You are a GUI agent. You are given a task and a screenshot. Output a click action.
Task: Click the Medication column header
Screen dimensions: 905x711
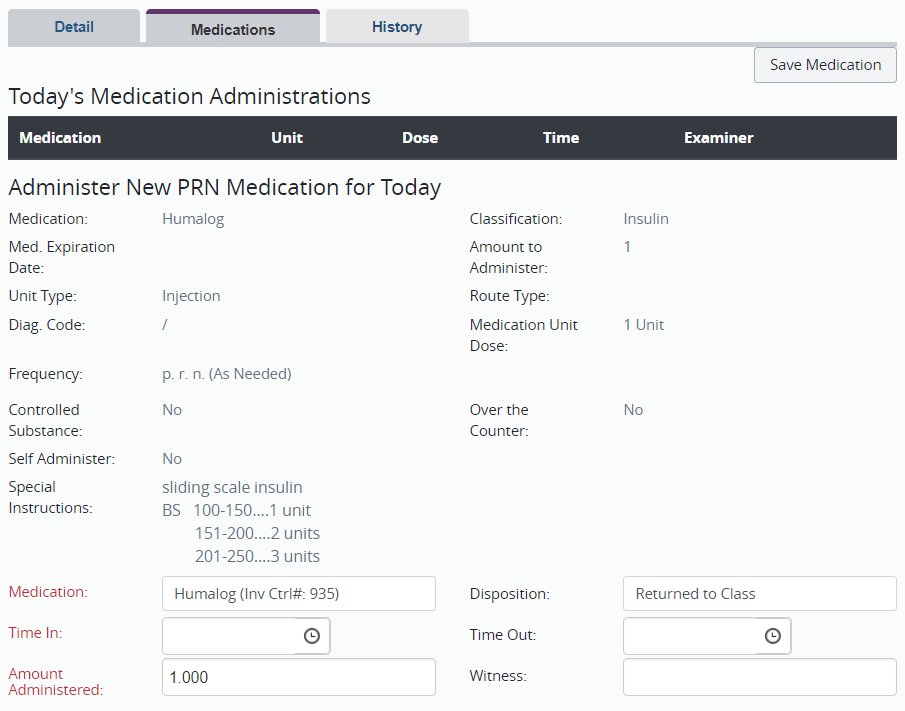click(60, 137)
